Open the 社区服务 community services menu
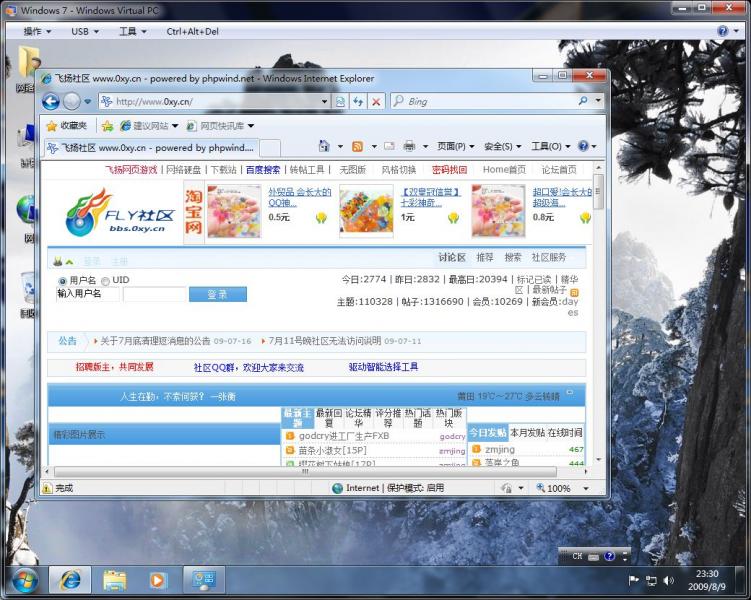 548,258
